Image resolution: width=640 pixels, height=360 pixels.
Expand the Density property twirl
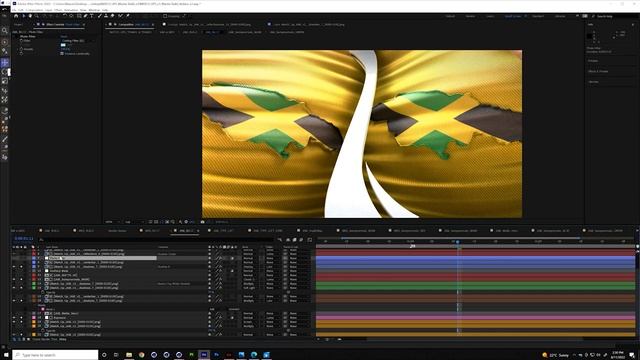[18, 49]
